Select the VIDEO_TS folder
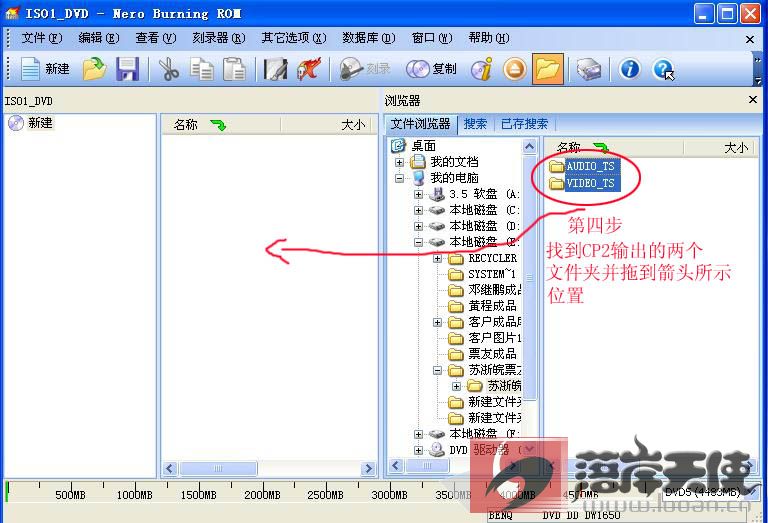This screenshot has width=768, height=523. click(584, 183)
